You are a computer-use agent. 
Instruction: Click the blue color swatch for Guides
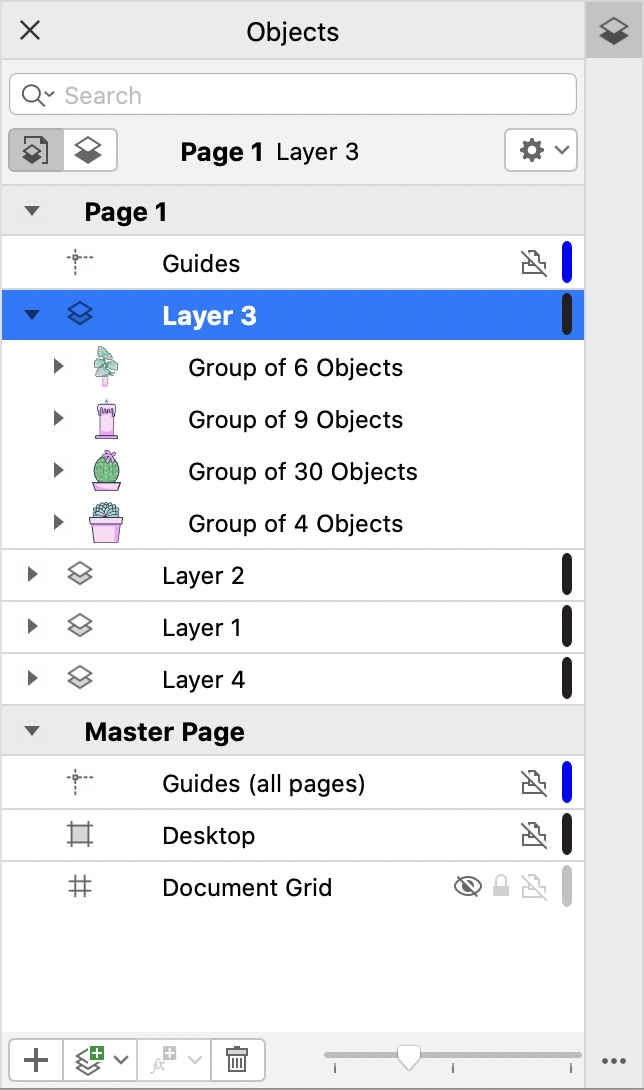pos(567,263)
